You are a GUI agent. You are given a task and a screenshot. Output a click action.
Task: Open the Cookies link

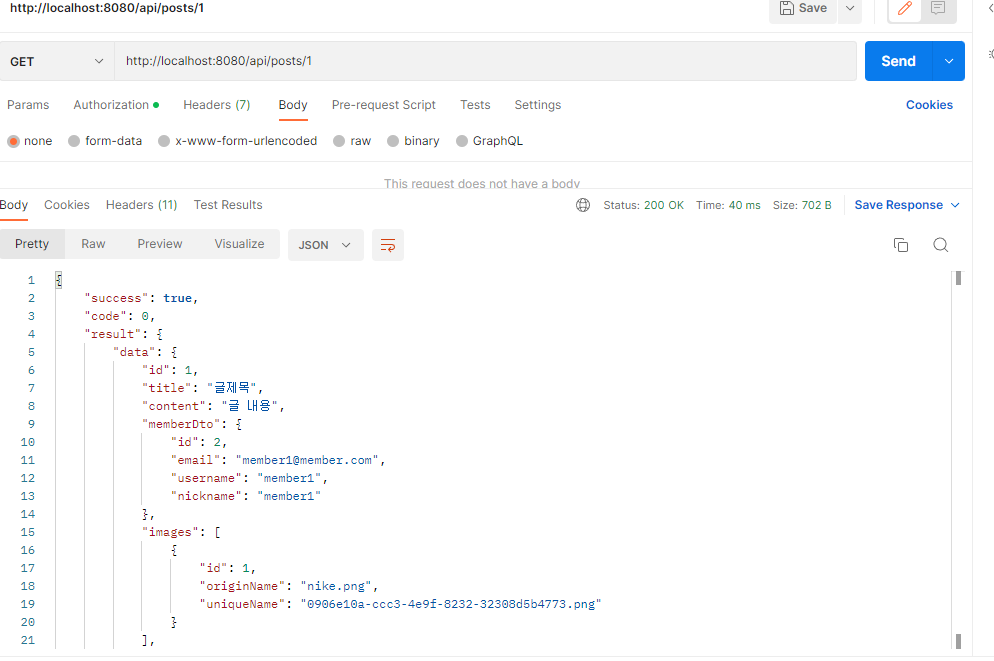pyautogui.click(x=929, y=105)
